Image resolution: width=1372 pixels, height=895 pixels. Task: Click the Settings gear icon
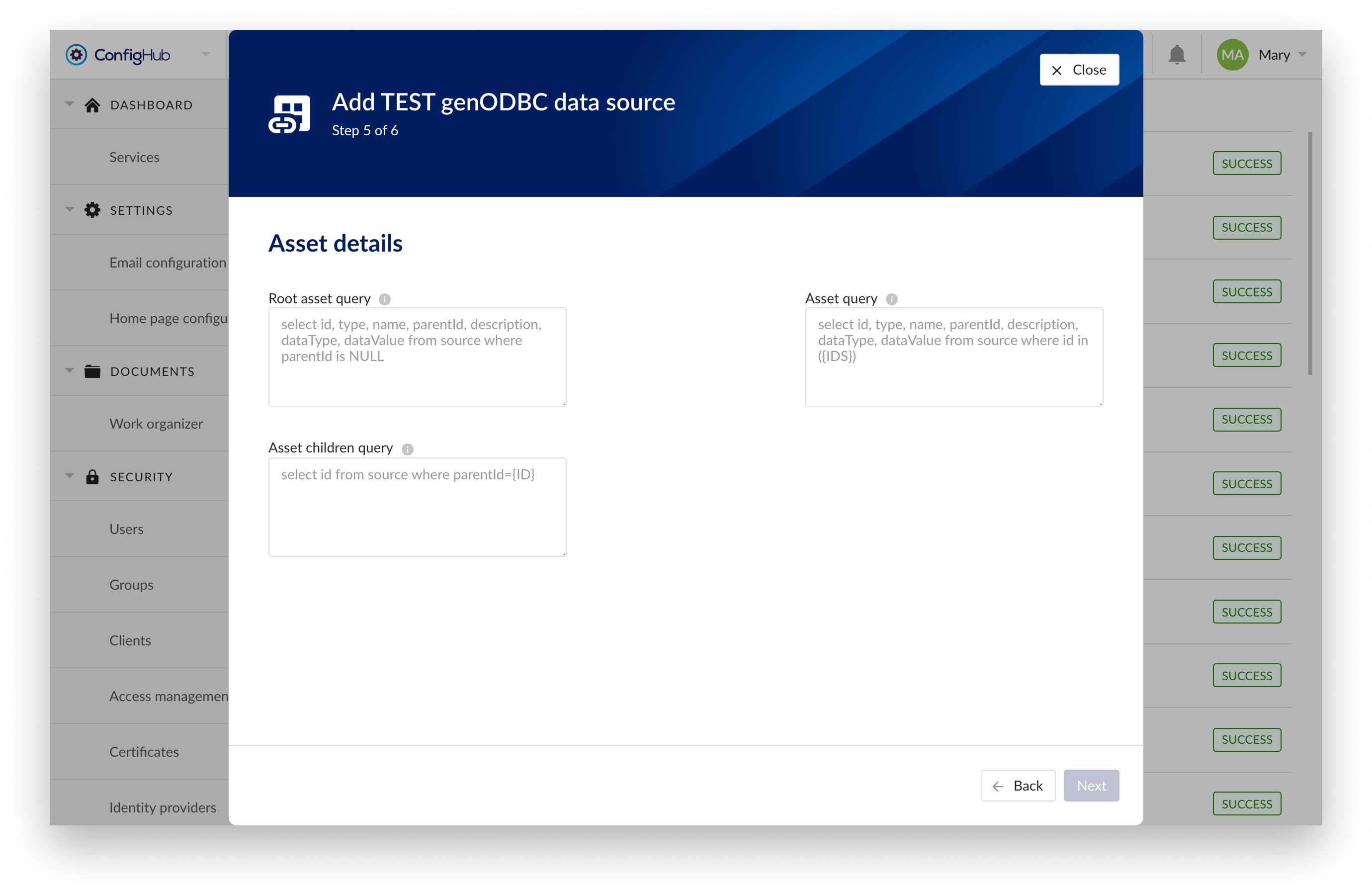pyautogui.click(x=92, y=210)
